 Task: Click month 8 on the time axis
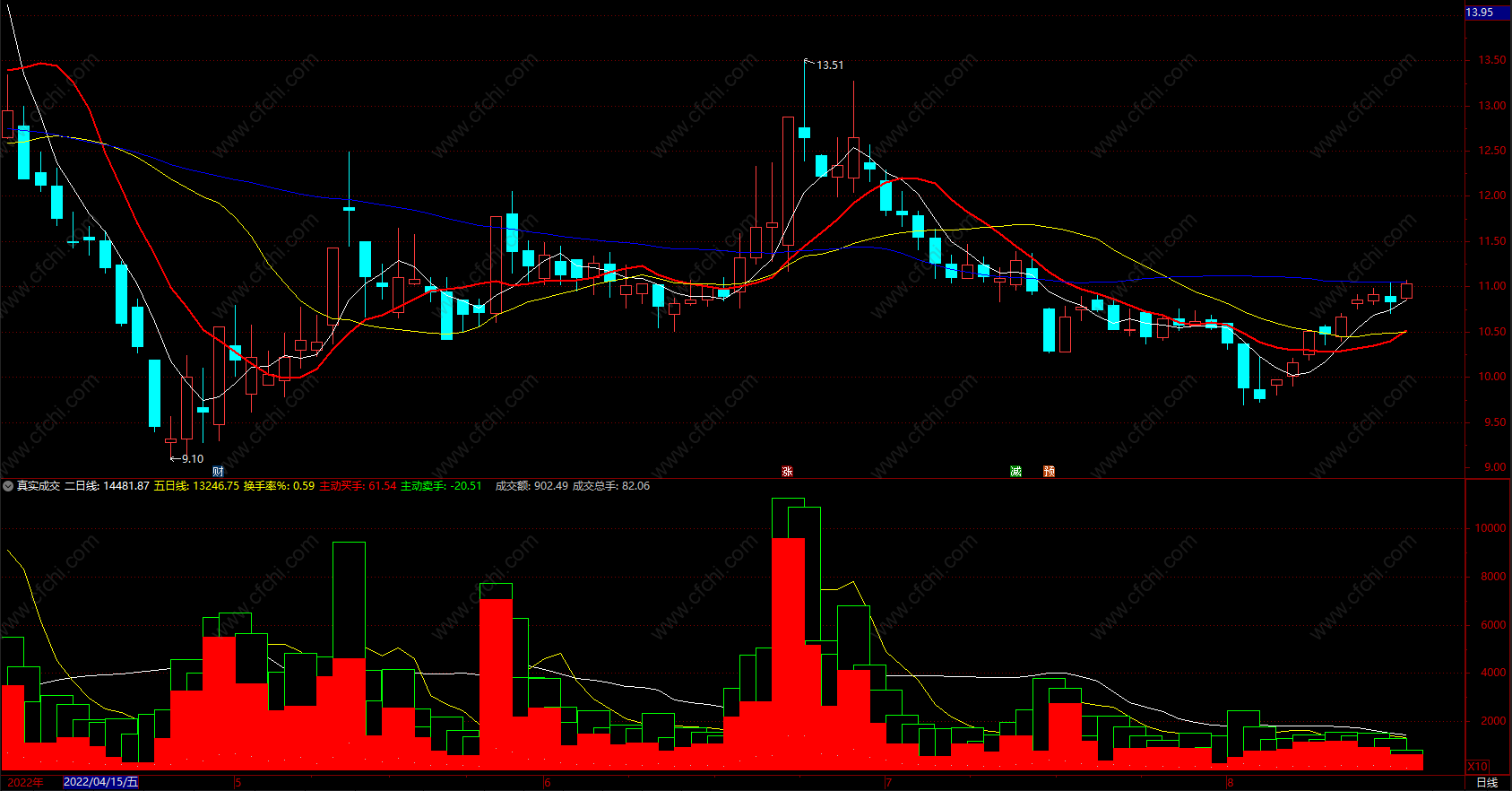(x=1230, y=783)
